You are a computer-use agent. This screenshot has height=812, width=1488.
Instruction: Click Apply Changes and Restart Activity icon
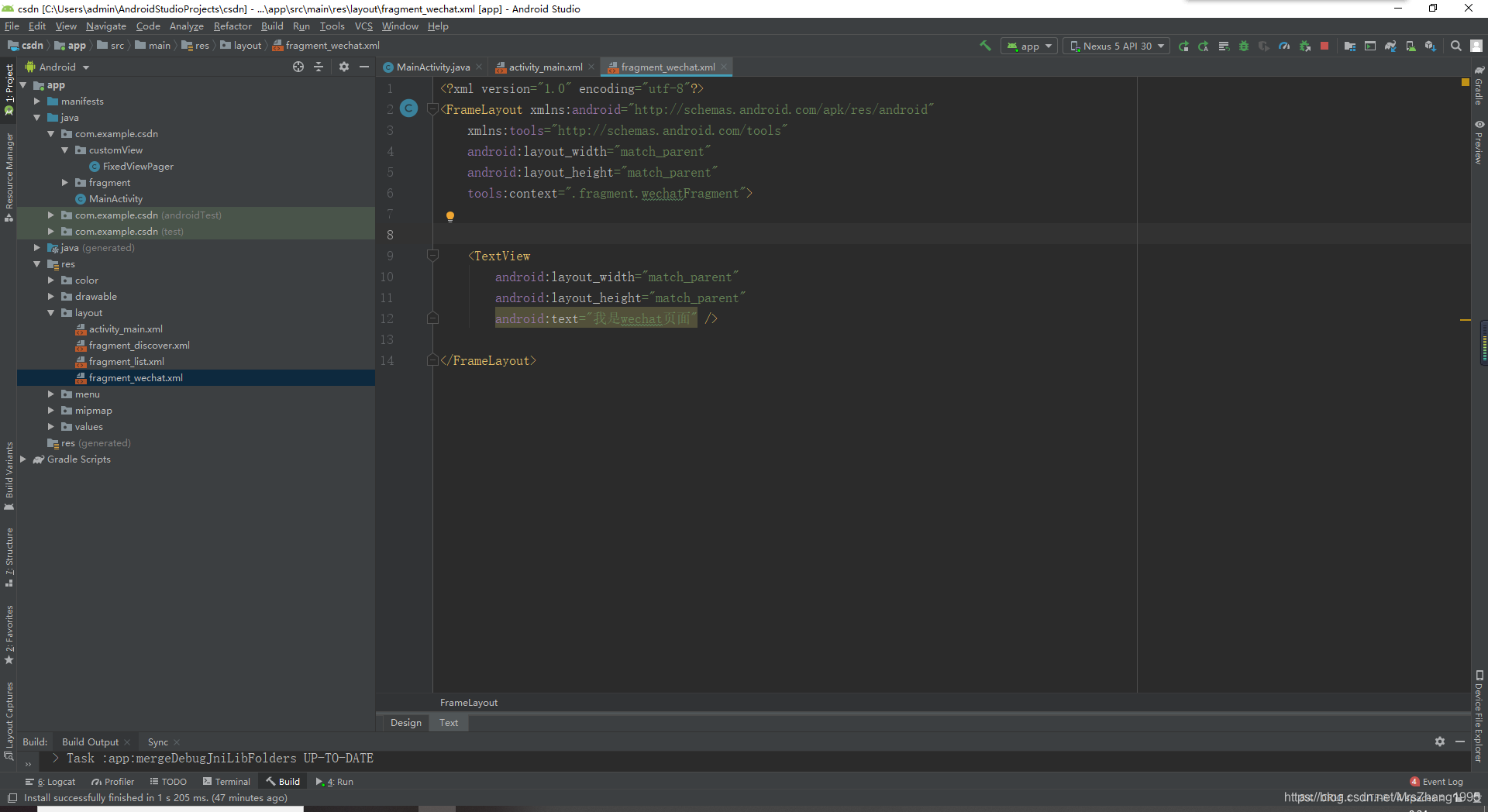click(1204, 46)
